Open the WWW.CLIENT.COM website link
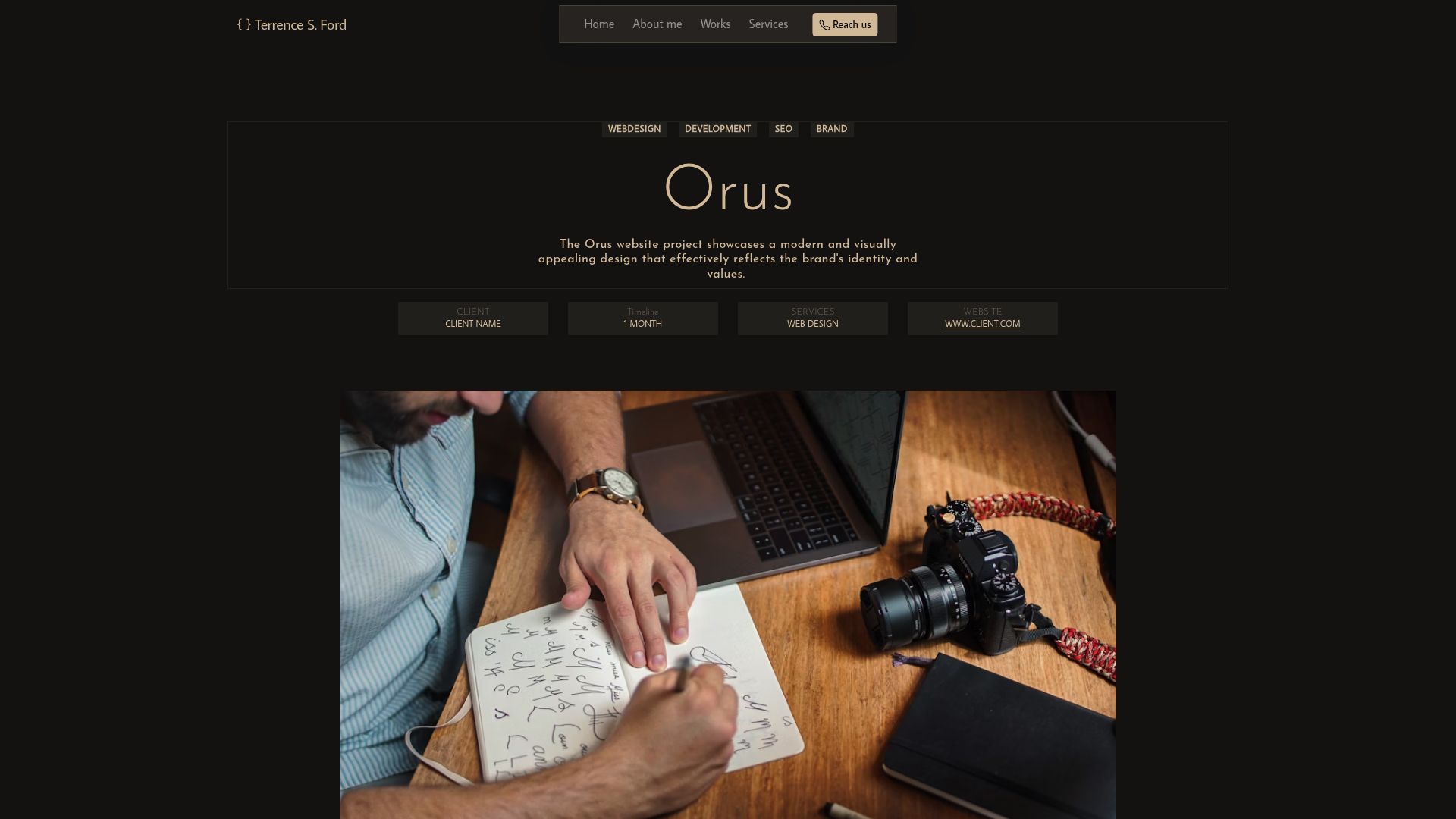 tap(982, 324)
